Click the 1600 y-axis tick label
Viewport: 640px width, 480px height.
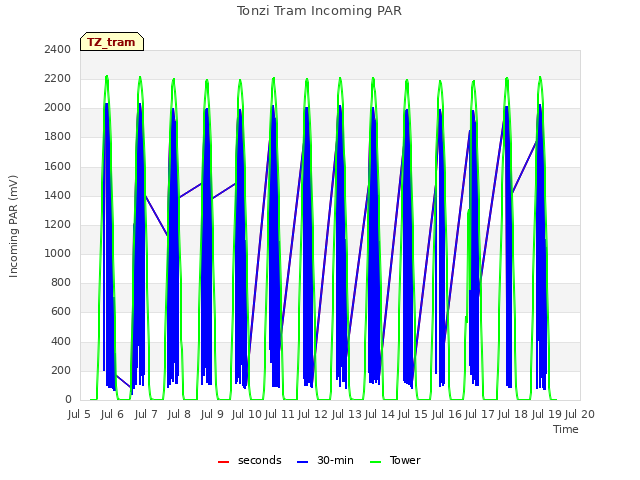pyautogui.click(x=58, y=166)
